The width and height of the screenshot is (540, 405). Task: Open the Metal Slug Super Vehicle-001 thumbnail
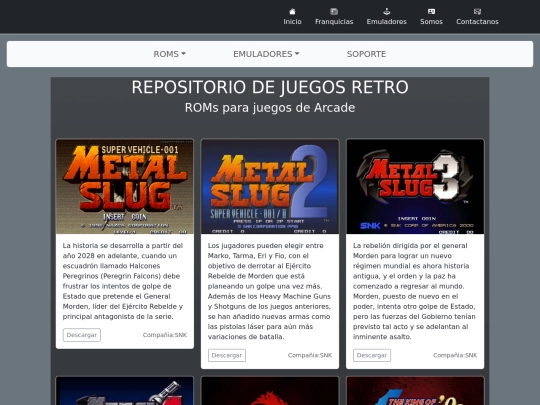coord(125,187)
